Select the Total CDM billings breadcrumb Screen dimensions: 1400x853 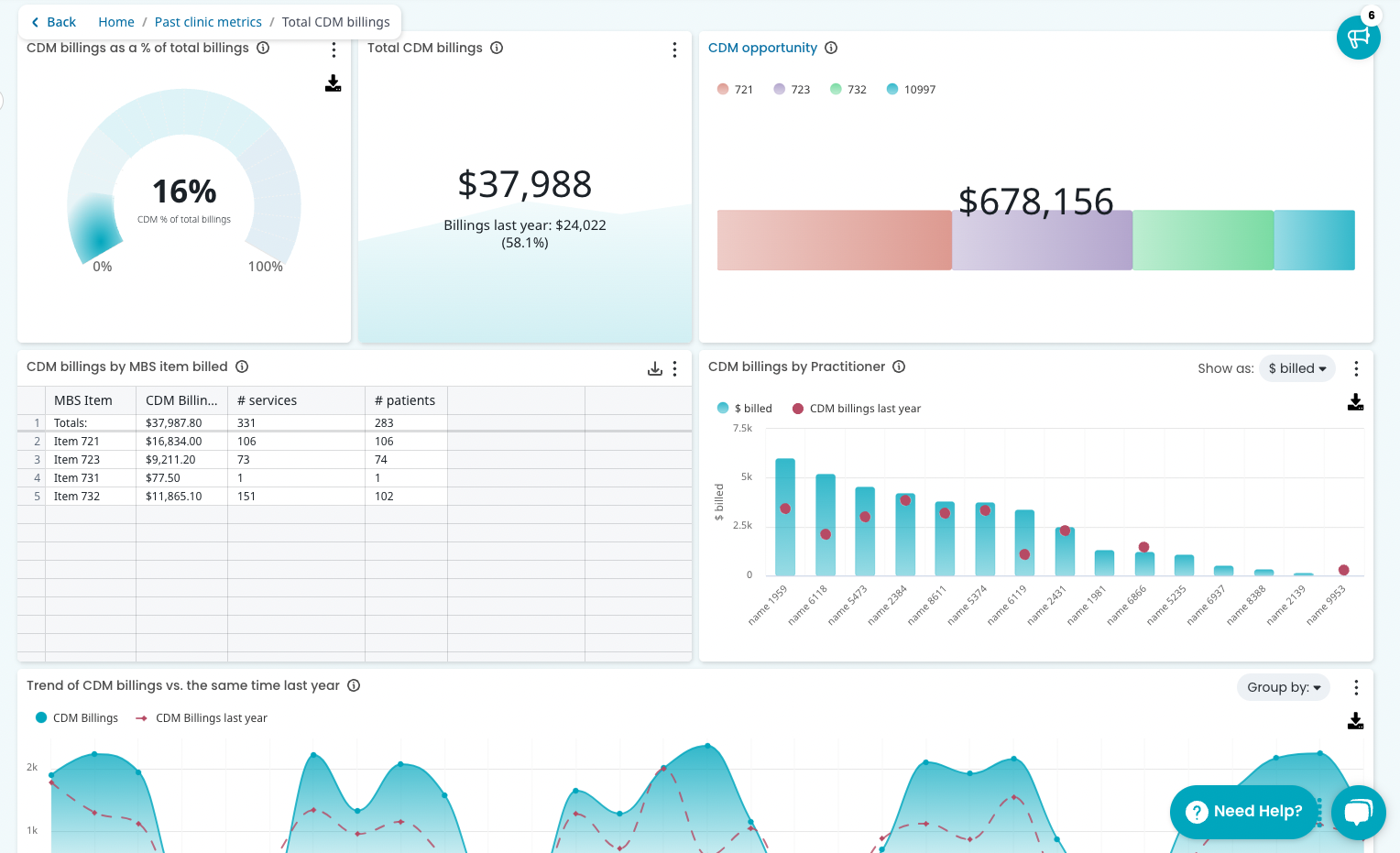coord(335,22)
